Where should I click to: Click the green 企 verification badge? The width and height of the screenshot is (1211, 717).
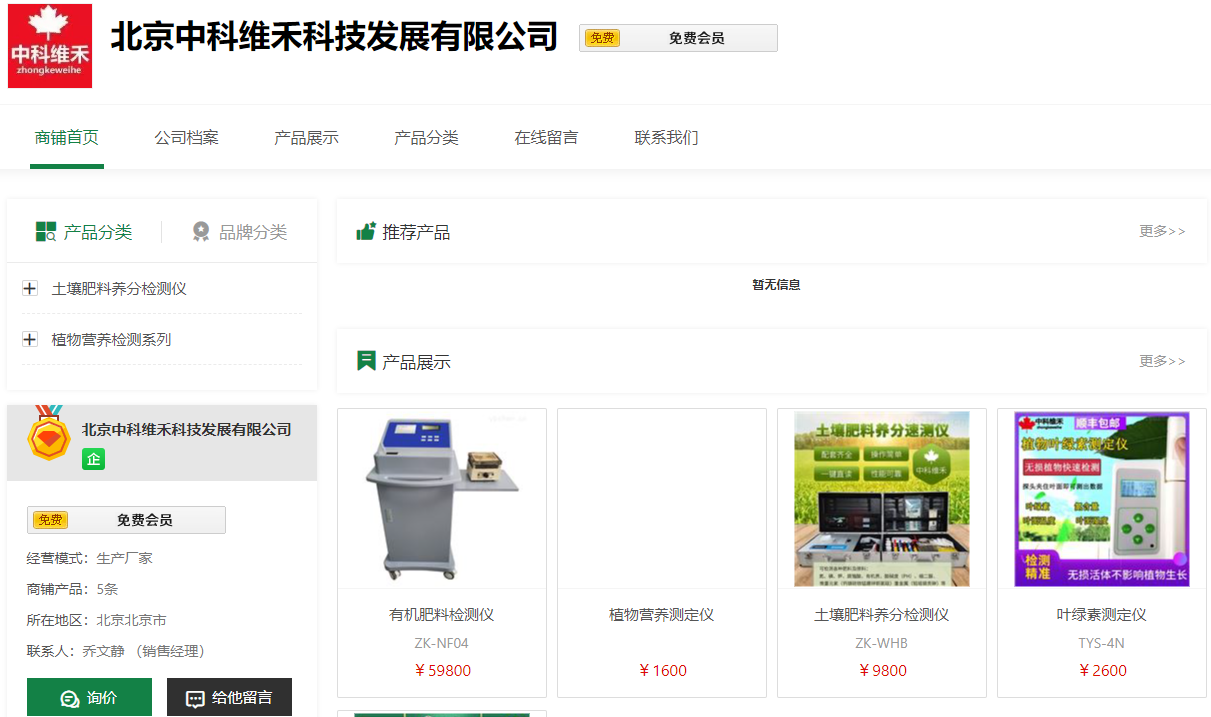click(93, 459)
